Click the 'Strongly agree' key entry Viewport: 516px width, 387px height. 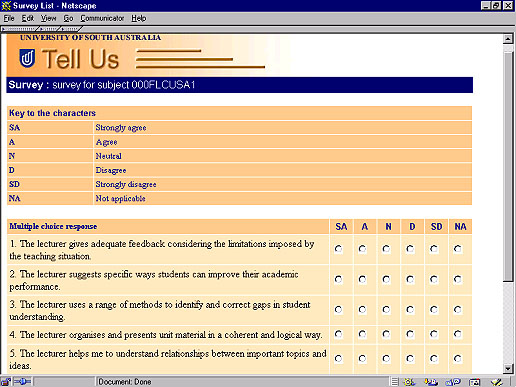121,128
